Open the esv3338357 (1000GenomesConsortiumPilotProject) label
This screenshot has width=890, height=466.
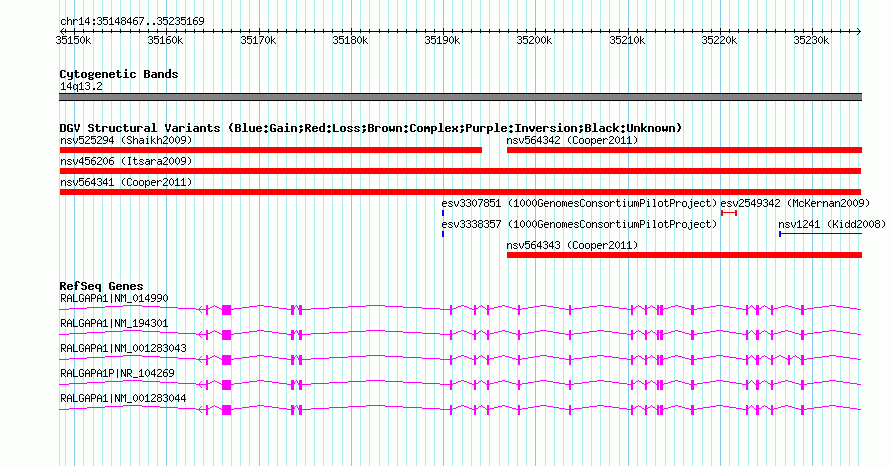click(580, 224)
